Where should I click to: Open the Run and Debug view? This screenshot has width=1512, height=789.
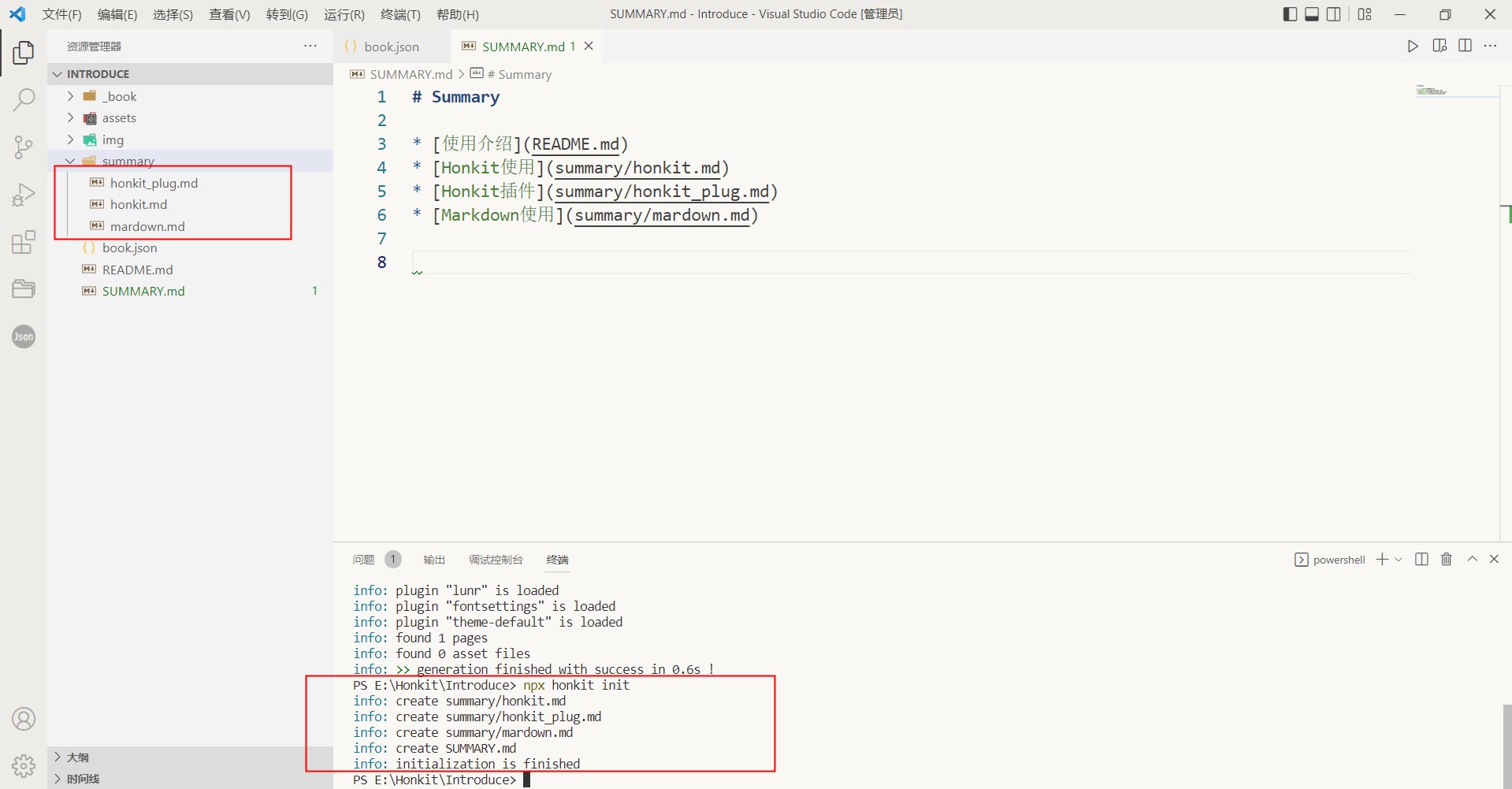tap(24, 194)
